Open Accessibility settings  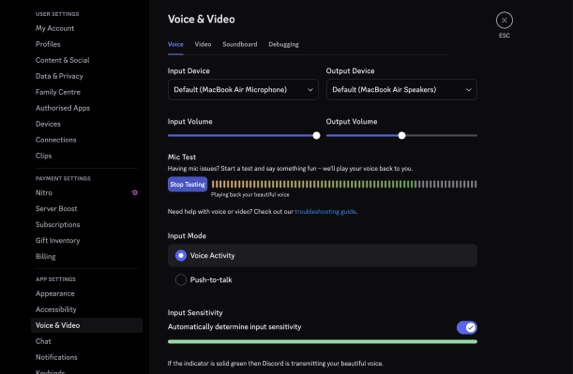tap(56, 309)
